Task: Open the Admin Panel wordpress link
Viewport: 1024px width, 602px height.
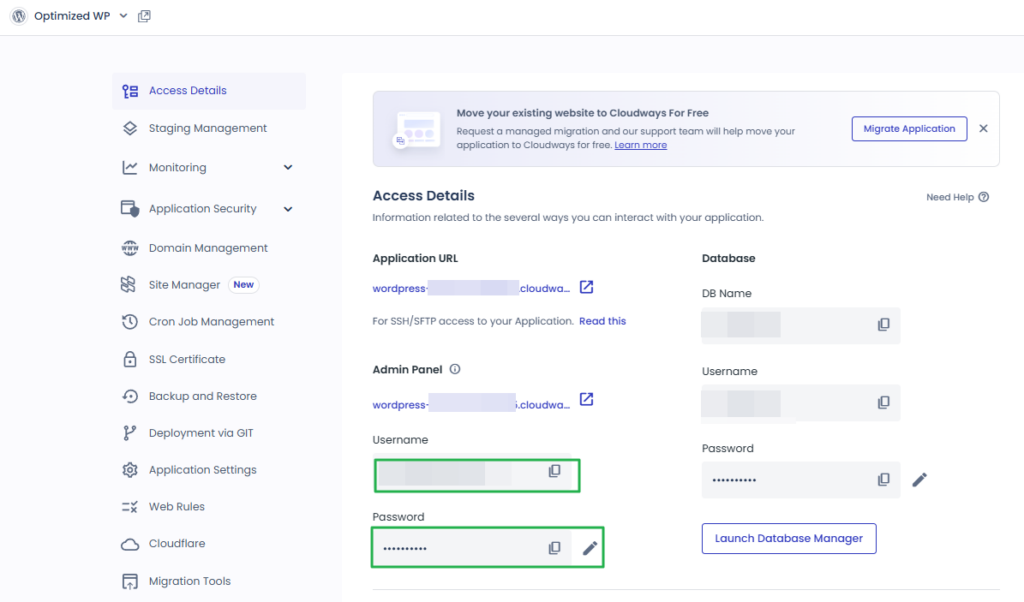Action: 471,405
